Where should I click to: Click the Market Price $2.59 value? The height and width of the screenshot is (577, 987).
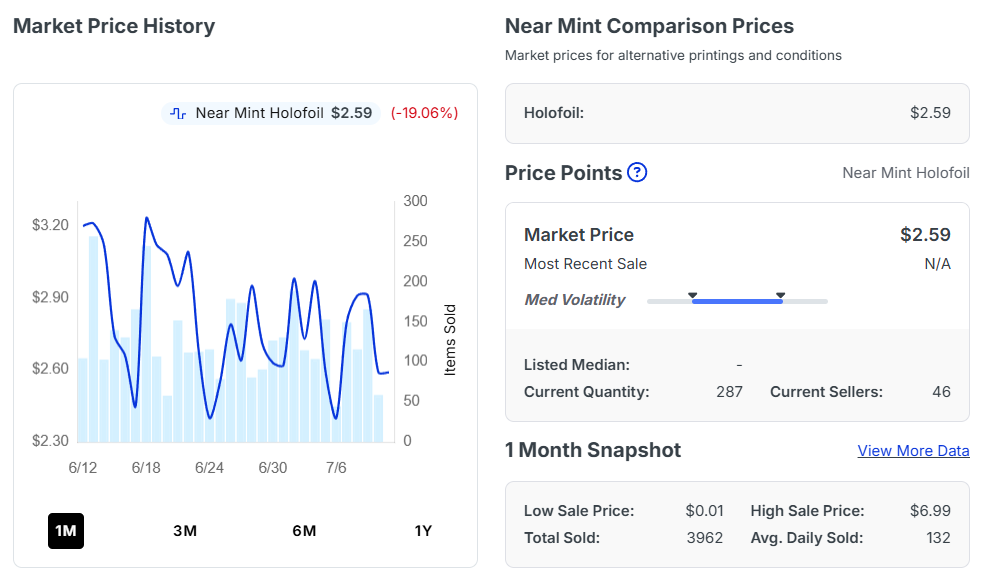[x=925, y=235]
